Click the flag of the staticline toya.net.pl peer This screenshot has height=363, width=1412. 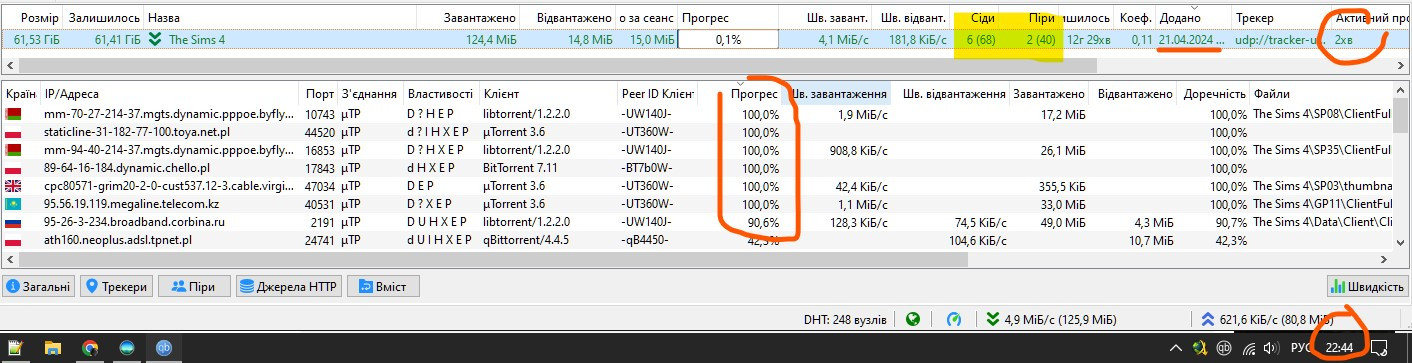tap(14, 132)
